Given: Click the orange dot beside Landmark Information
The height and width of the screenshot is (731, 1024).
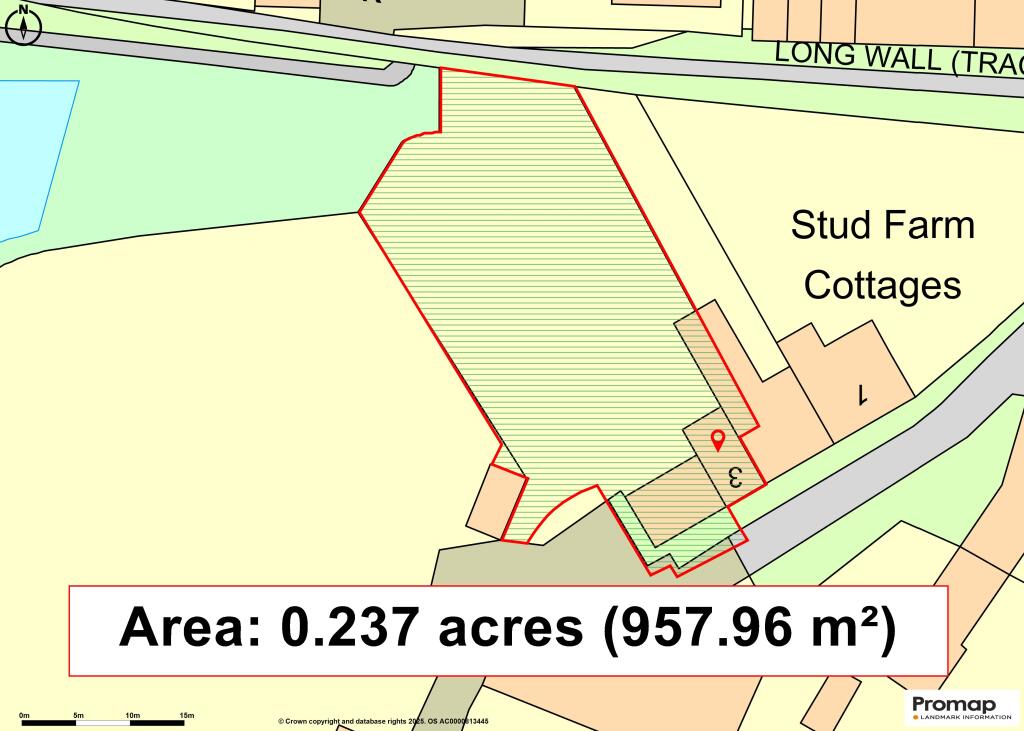Looking at the screenshot, I should coord(916,717).
